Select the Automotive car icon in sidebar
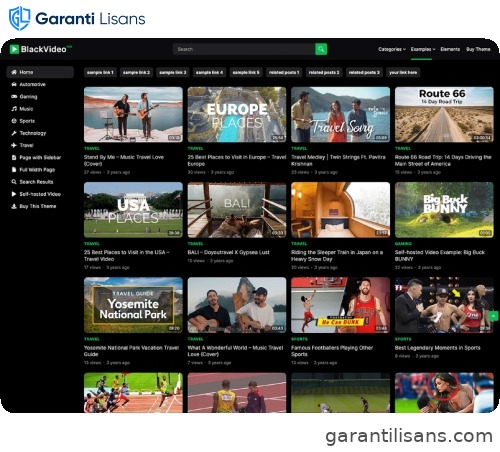Viewport: 500px width, 452px height. (14, 84)
